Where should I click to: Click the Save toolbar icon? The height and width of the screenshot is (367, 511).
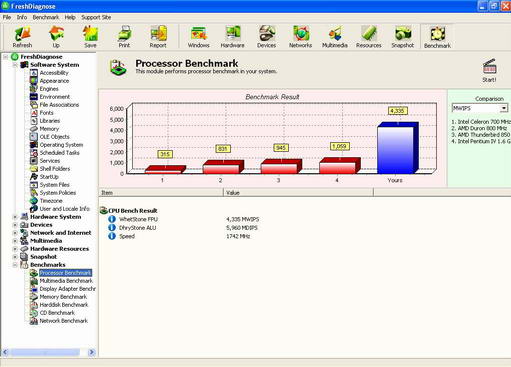click(x=90, y=37)
